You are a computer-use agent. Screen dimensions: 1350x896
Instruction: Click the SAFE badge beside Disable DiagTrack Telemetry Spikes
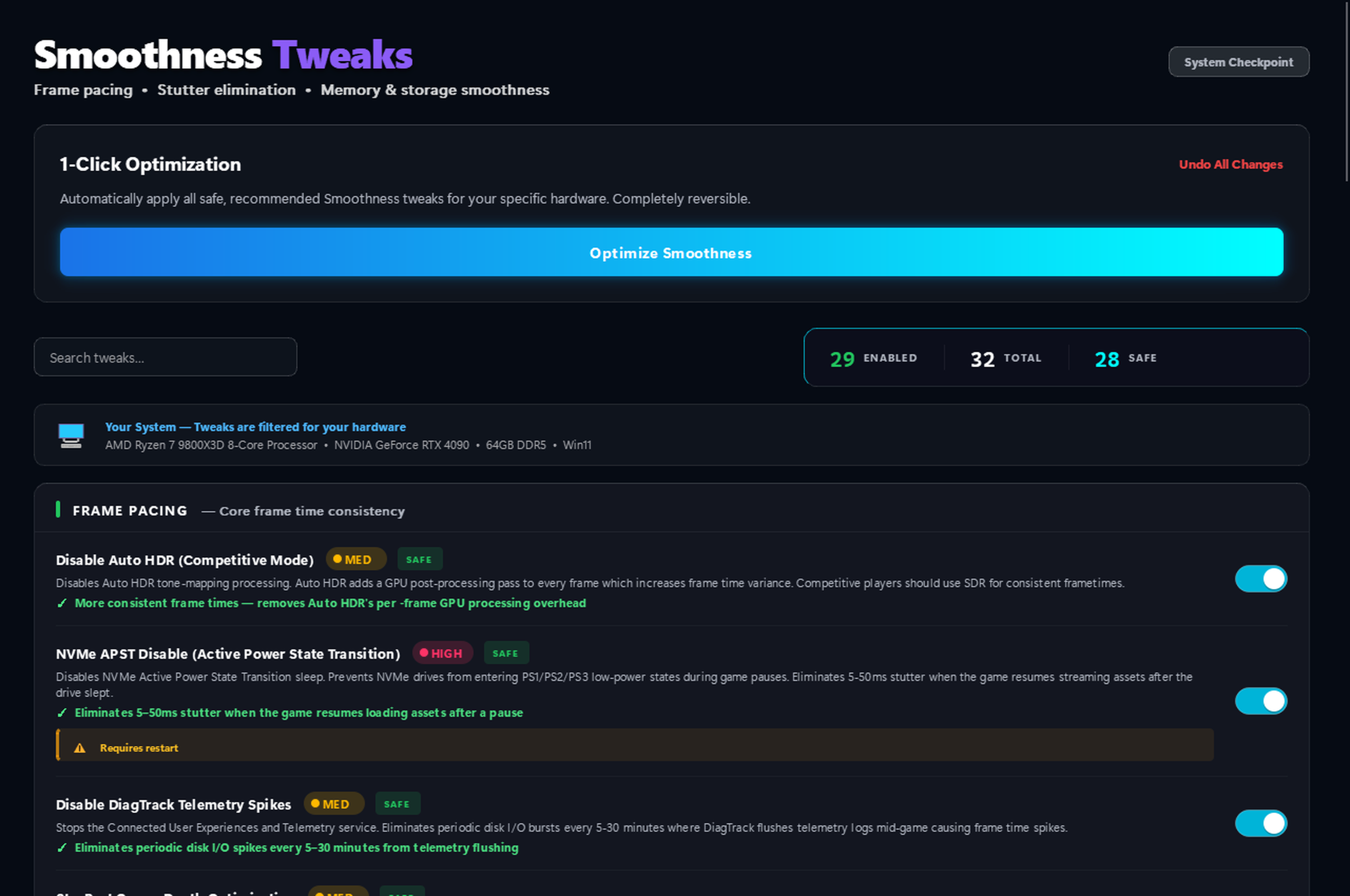tap(398, 803)
